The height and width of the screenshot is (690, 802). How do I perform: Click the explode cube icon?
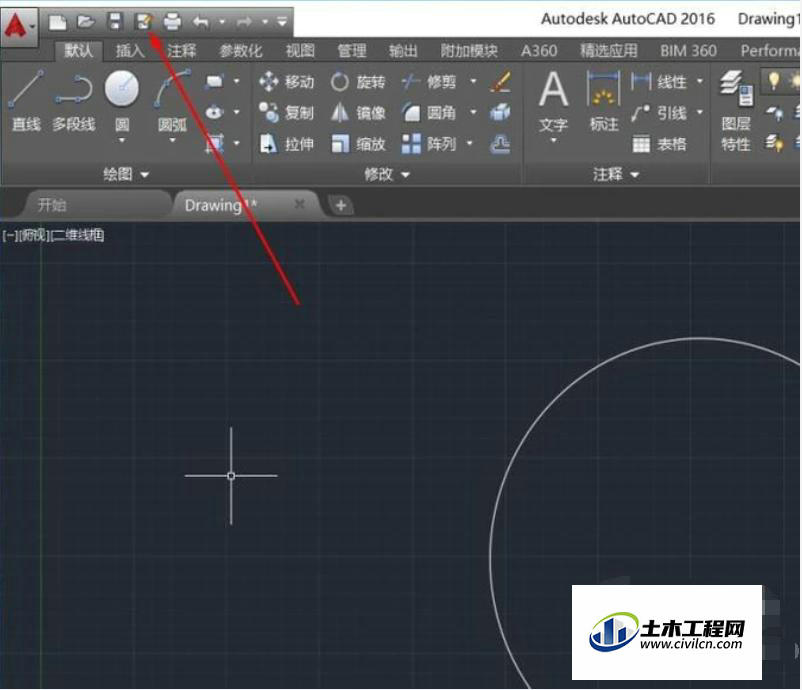pos(500,113)
